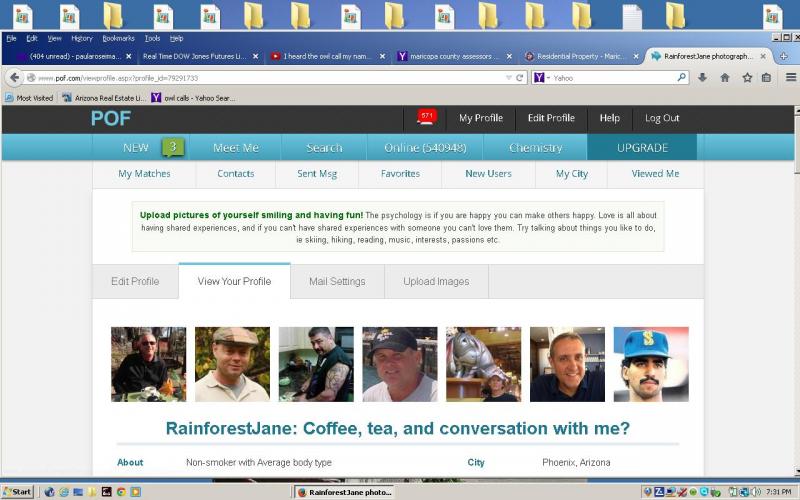800x500 pixels.
Task: Select the Mail Settings tab
Action: (x=337, y=282)
